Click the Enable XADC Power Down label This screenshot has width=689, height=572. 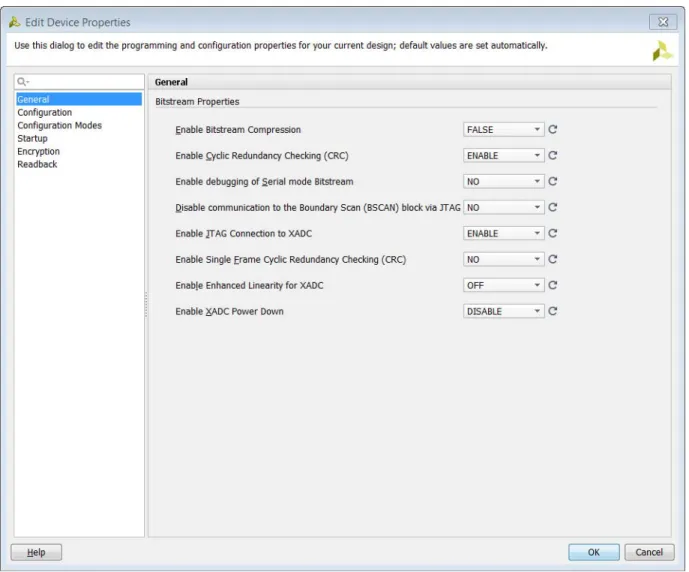click(x=229, y=311)
